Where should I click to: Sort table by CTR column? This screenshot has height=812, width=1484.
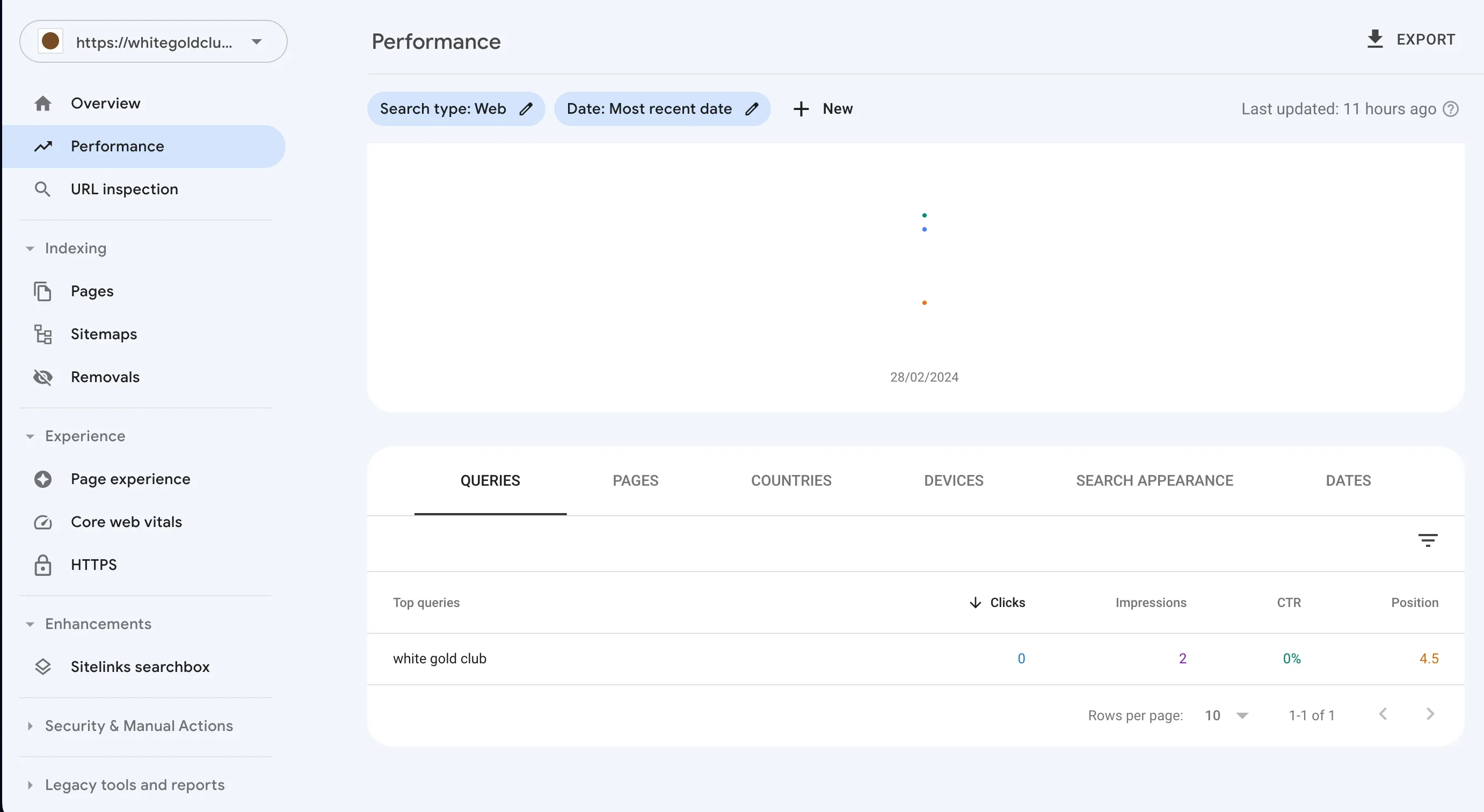point(1289,602)
